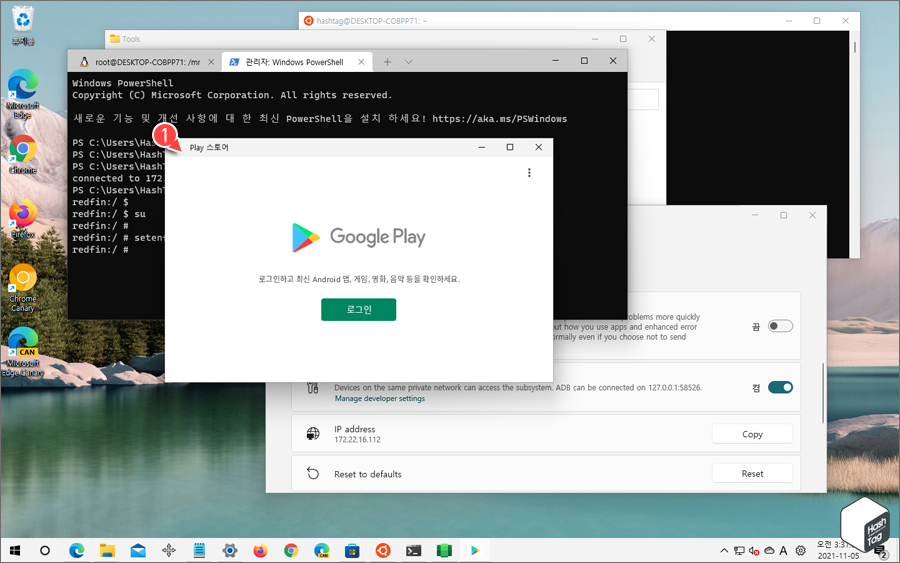
Task: Copy the IP address with Copy button
Action: click(x=752, y=434)
